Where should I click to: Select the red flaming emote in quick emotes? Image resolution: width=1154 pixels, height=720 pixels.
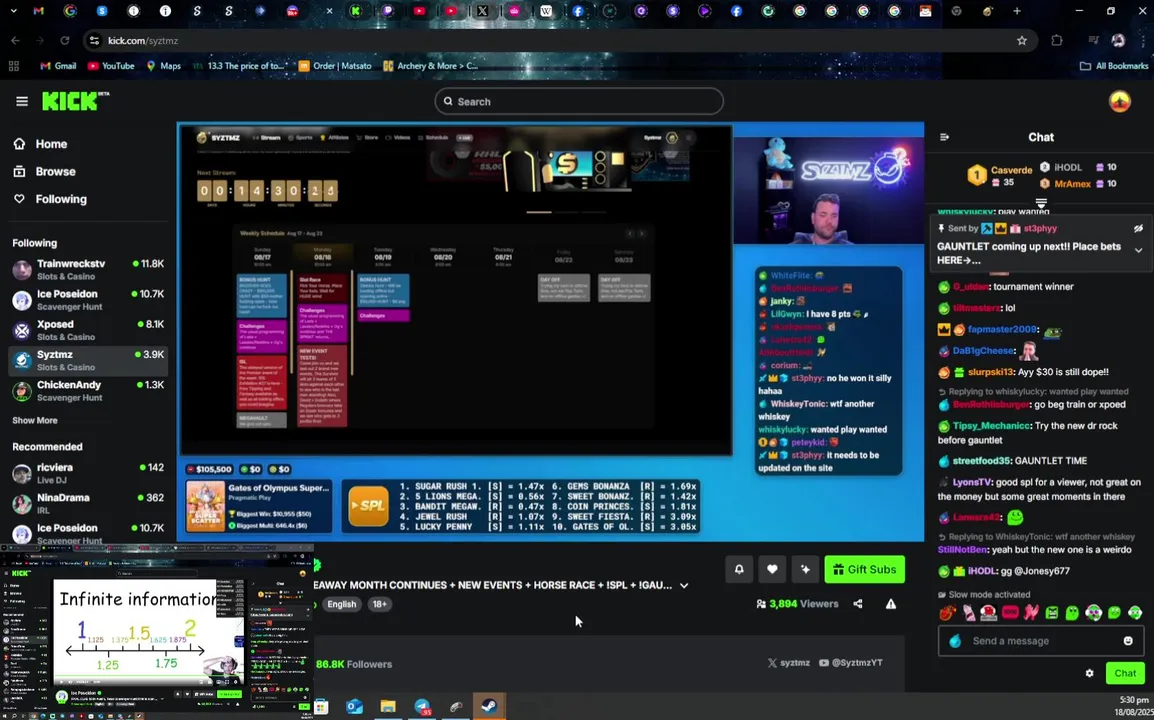coord(947,613)
